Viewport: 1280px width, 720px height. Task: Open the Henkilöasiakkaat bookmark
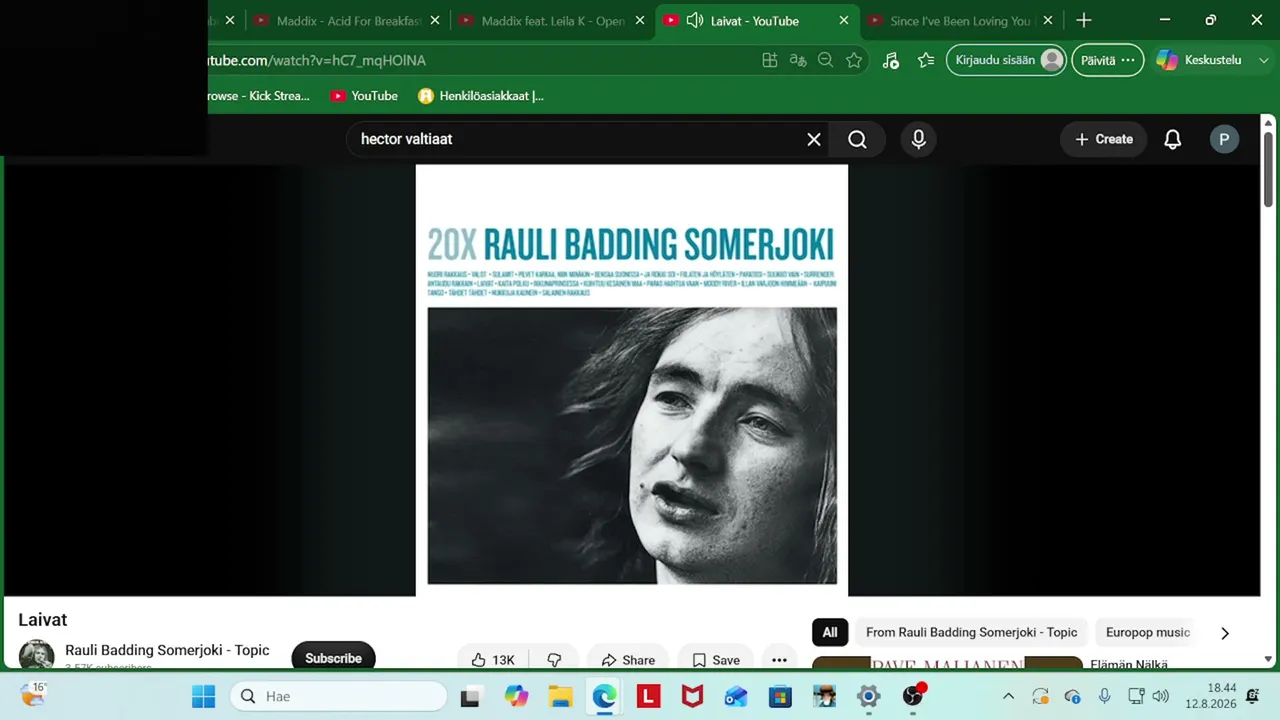(481, 96)
